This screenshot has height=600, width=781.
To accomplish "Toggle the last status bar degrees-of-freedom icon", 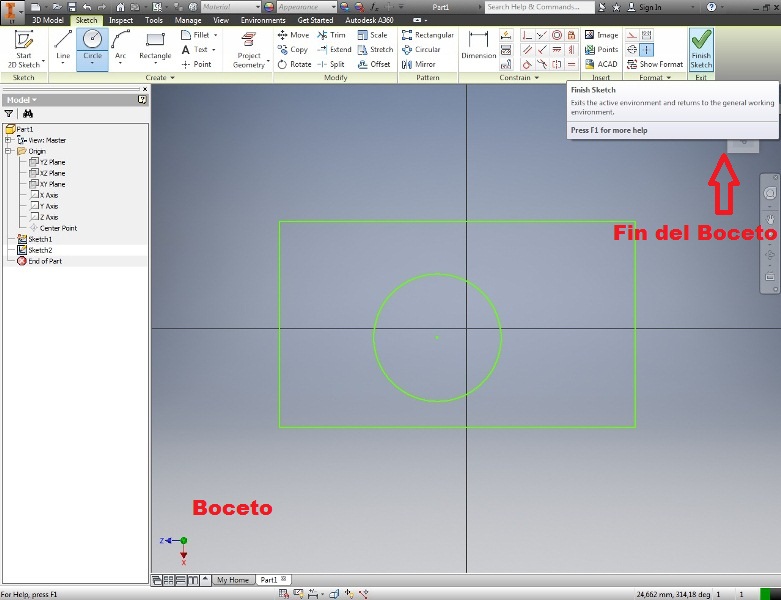I will (364, 594).
